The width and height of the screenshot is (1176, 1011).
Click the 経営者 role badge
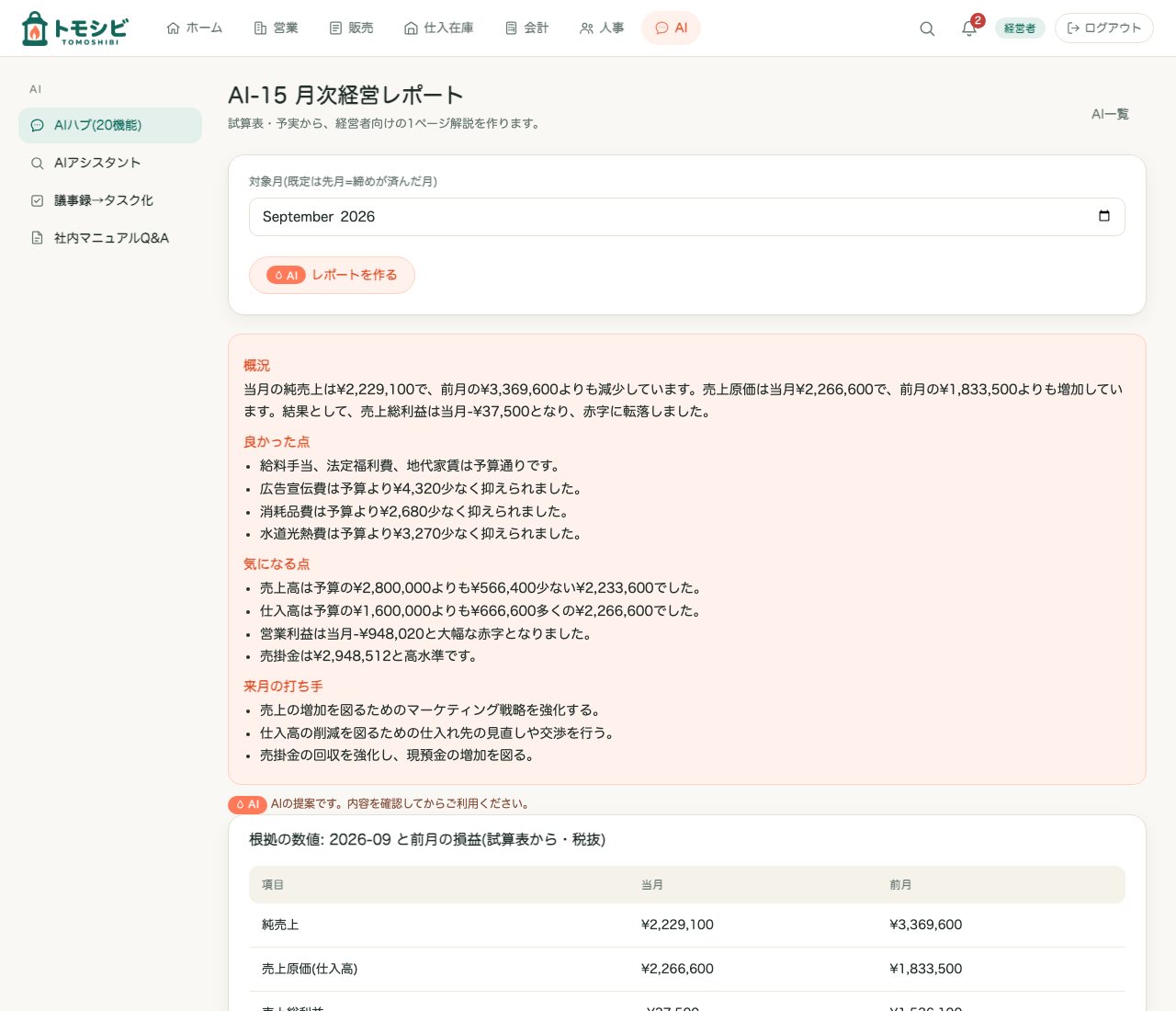(x=1020, y=28)
